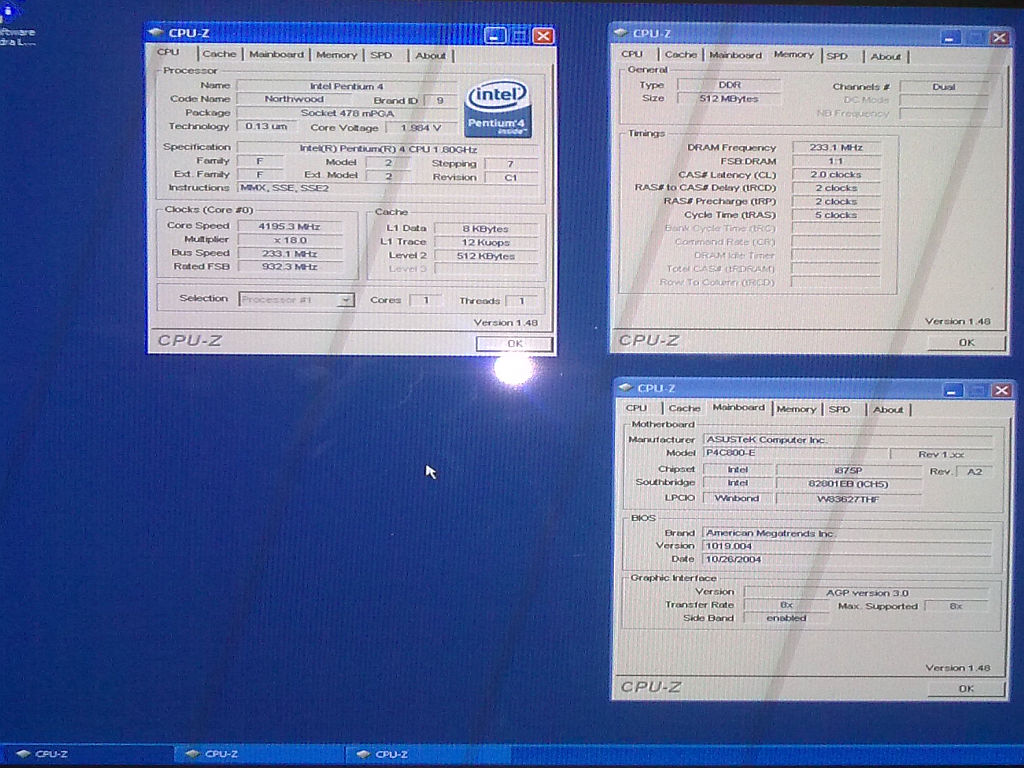Click the Name value "Intel Pentium 4"
The width and height of the screenshot is (1024, 768).
click(347, 86)
